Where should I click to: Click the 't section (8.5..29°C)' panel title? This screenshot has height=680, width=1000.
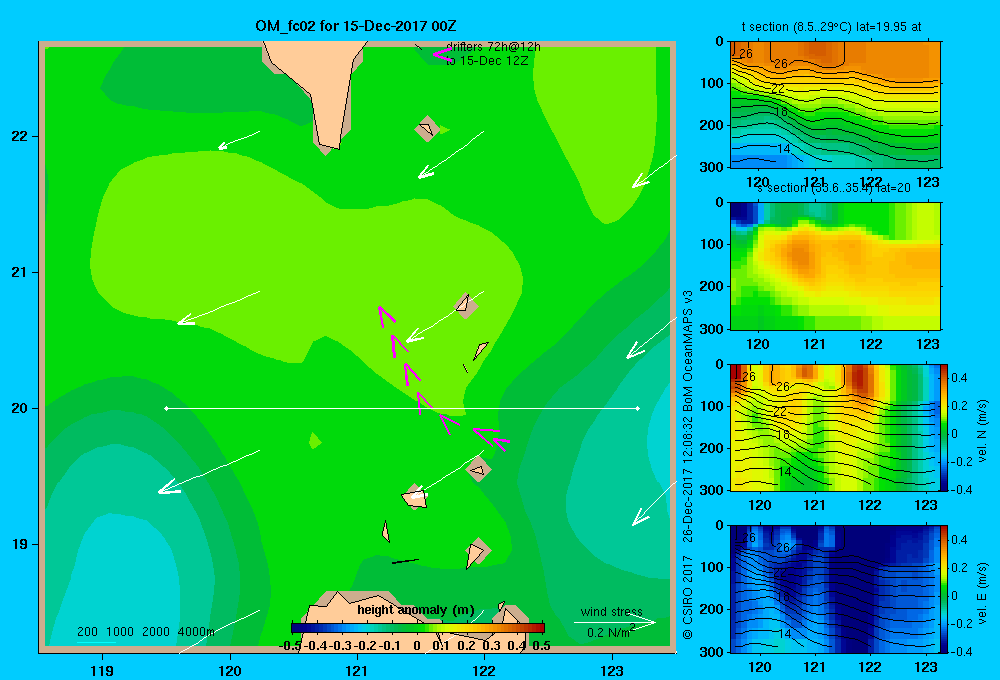coord(831,27)
